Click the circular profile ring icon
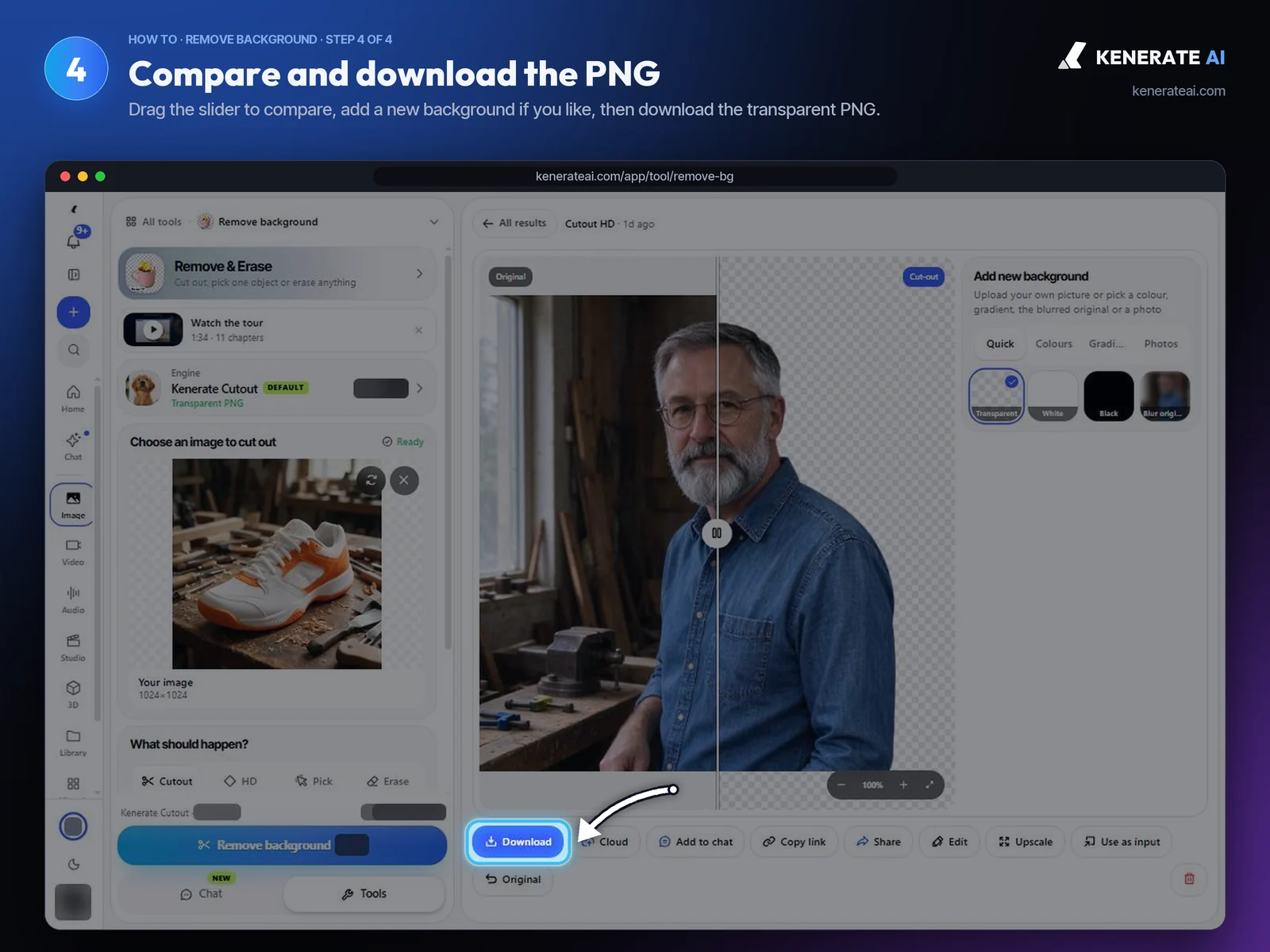The height and width of the screenshot is (952, 1270). (x=73, y=827)
